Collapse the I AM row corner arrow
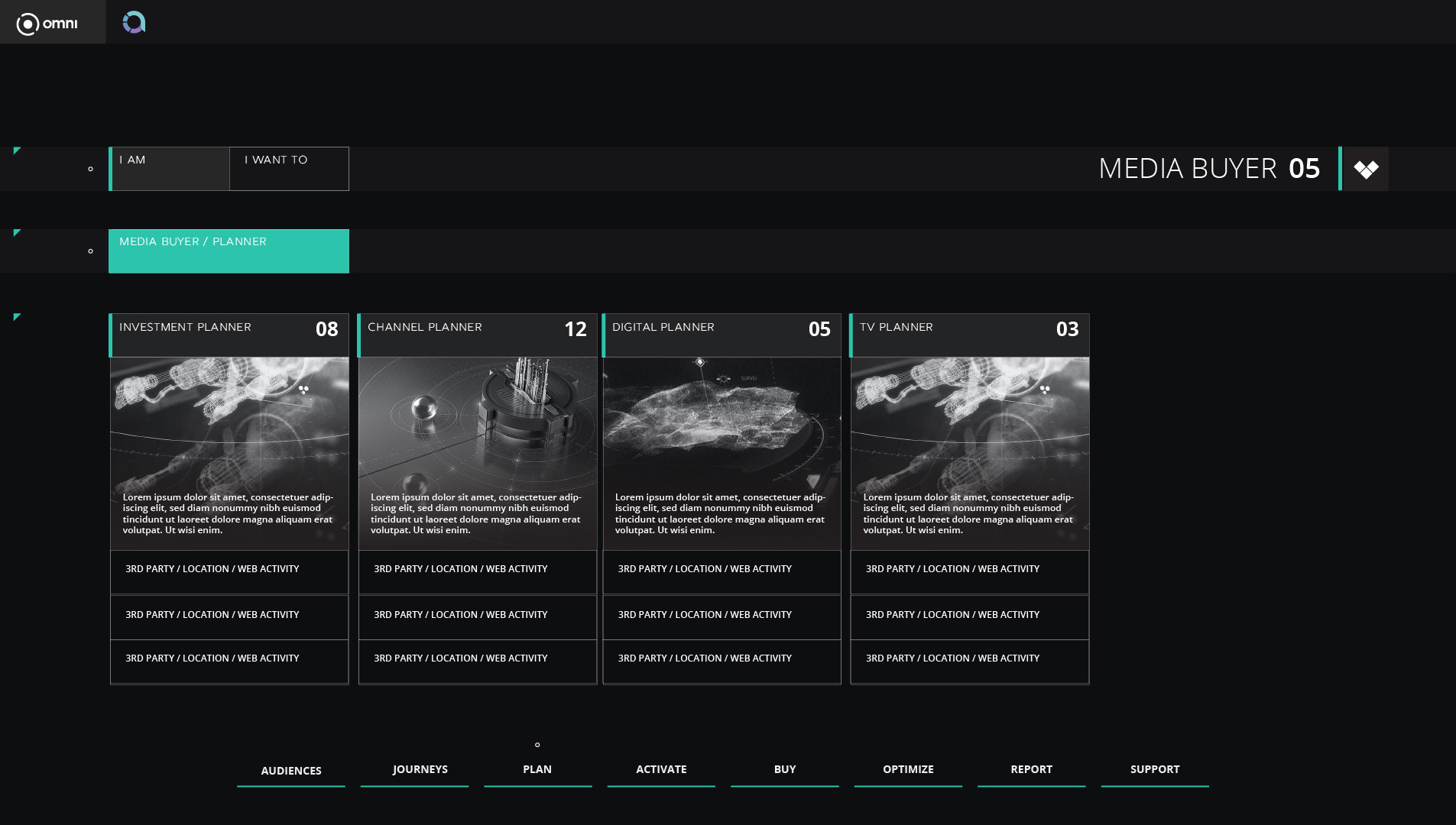The height and width of the screenshot is (825, 1456). [17, 151]
